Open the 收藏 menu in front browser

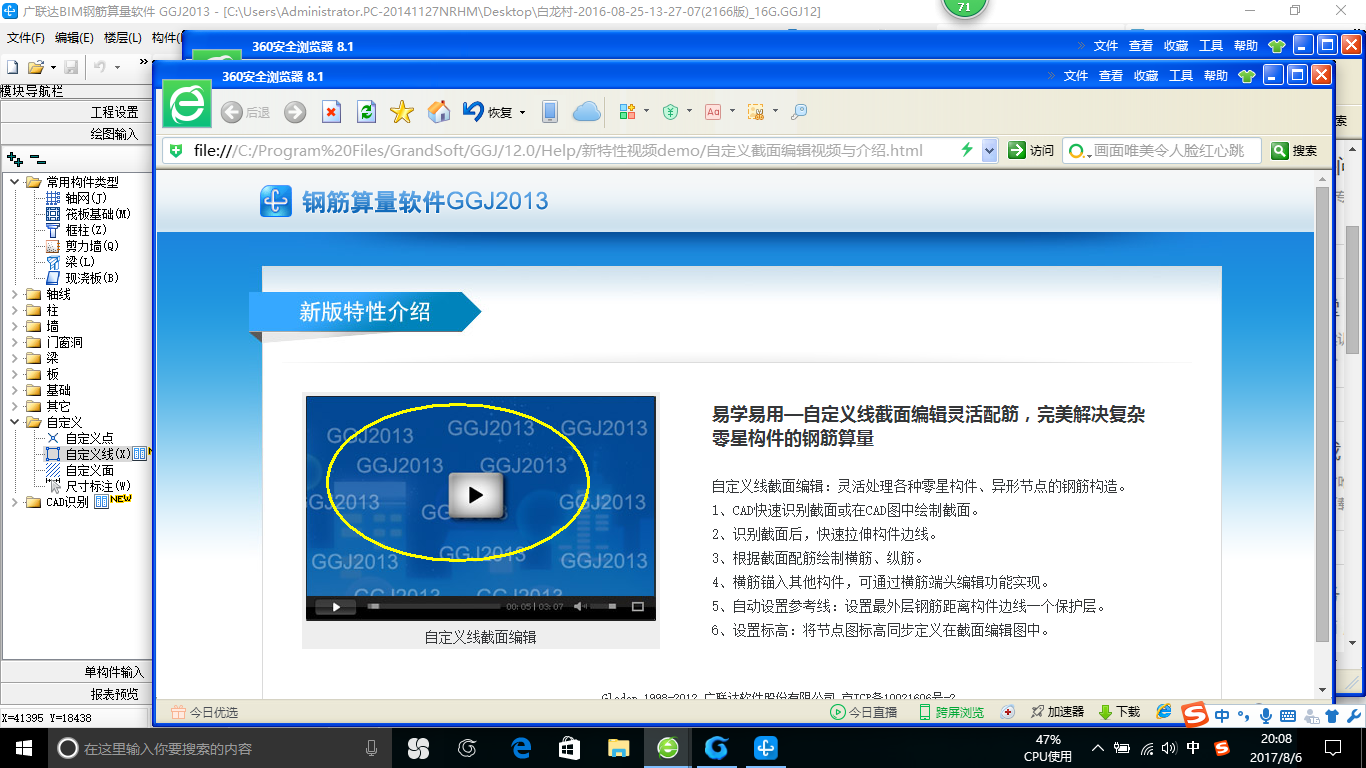pyautogui.click(x=1146, y=76)
